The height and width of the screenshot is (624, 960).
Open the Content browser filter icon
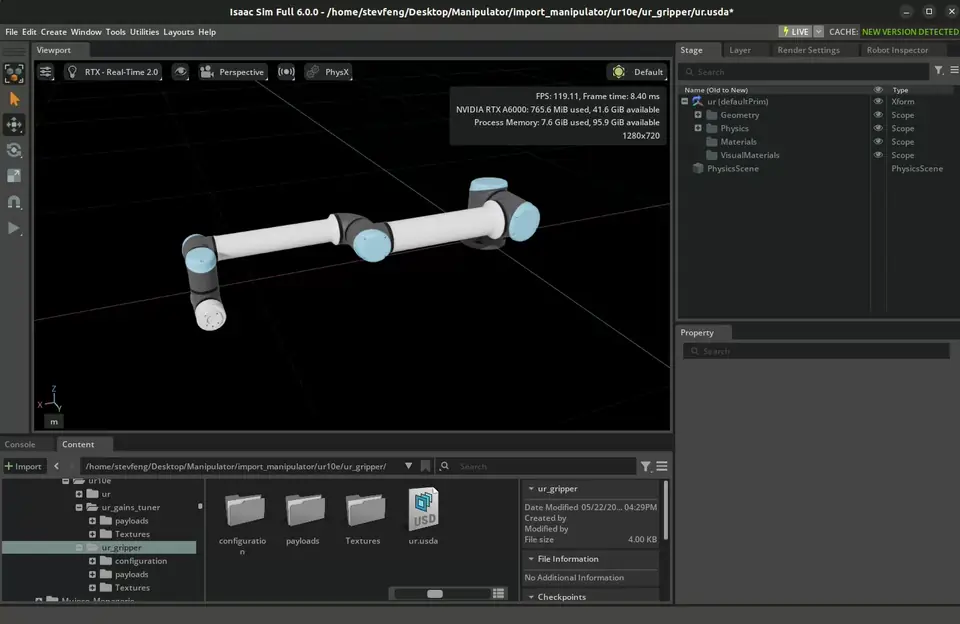(x=645, y=467)
